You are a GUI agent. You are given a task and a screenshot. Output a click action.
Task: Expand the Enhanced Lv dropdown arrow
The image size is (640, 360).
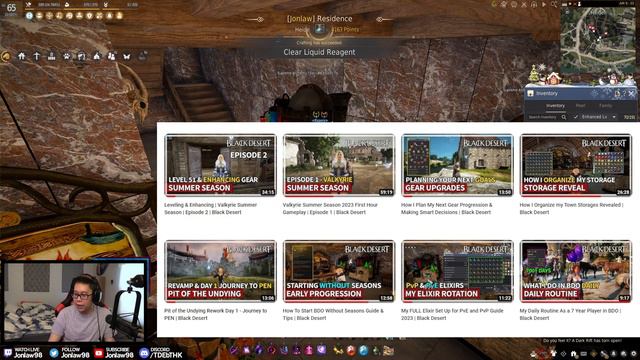coord(614,117)
